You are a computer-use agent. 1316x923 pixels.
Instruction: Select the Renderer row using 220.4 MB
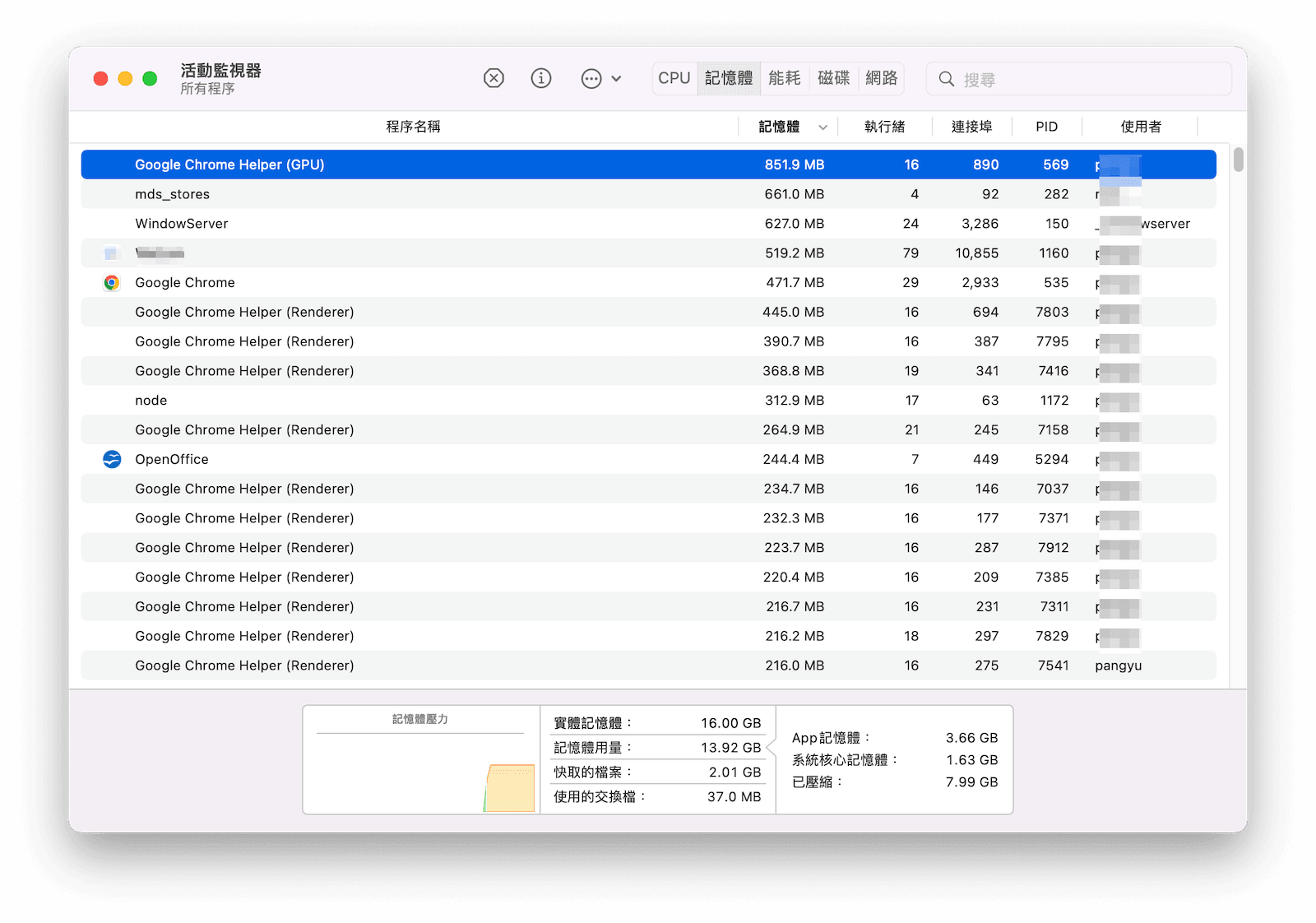pyautogui.click(x=648, y=577)
